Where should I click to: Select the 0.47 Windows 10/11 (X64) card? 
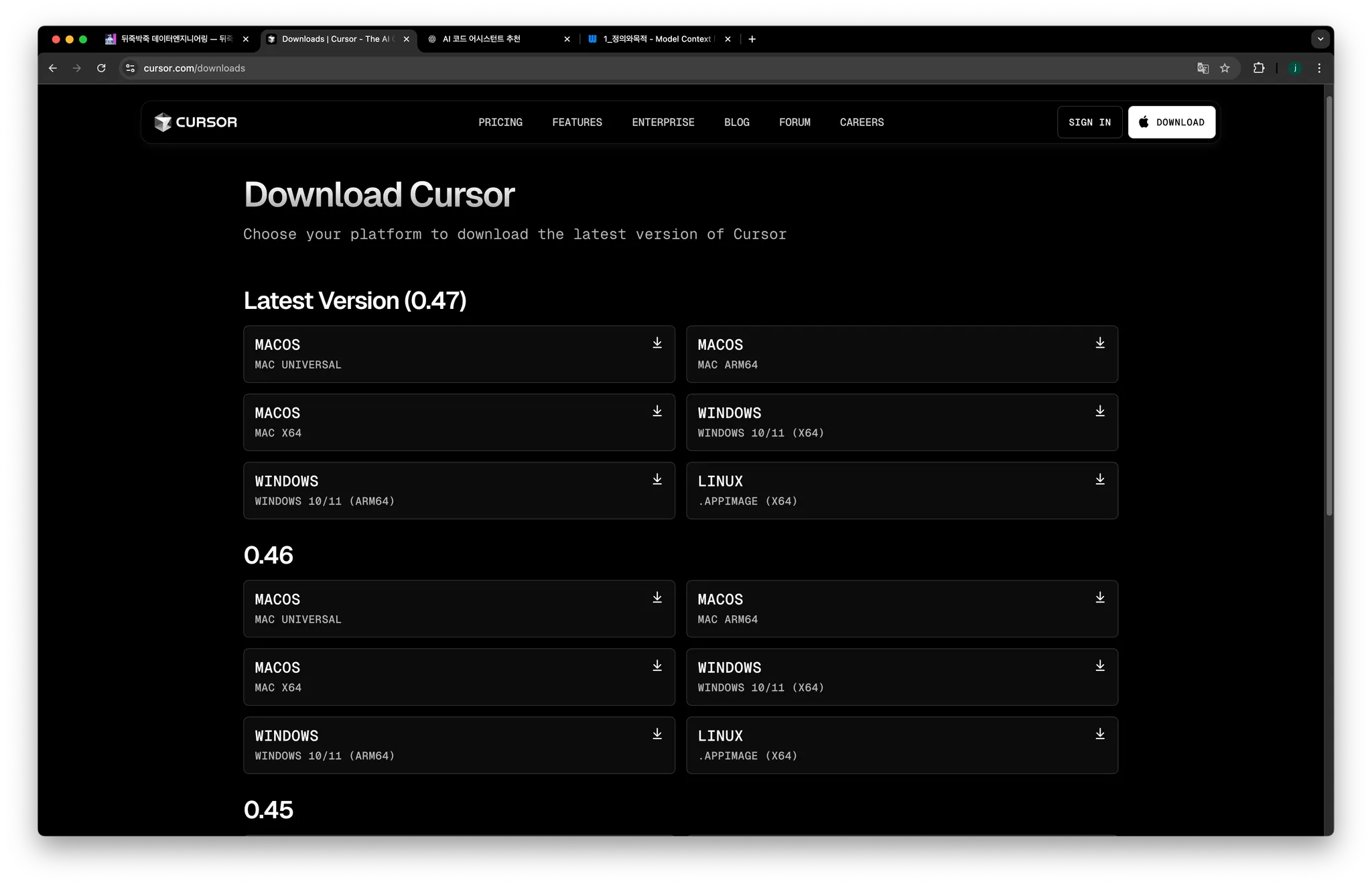click(902, 422)
